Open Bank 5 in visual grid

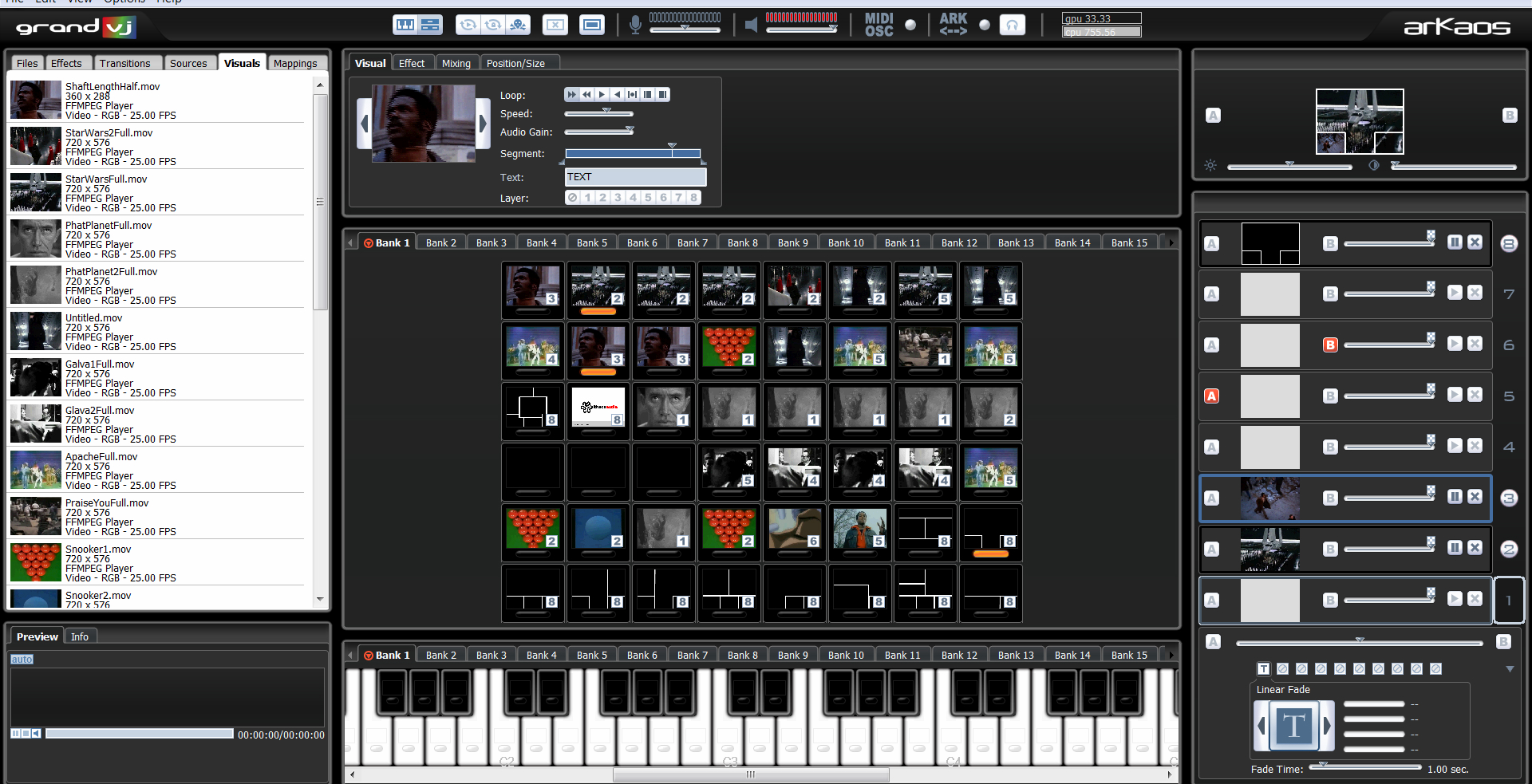(x=592, y=242)
